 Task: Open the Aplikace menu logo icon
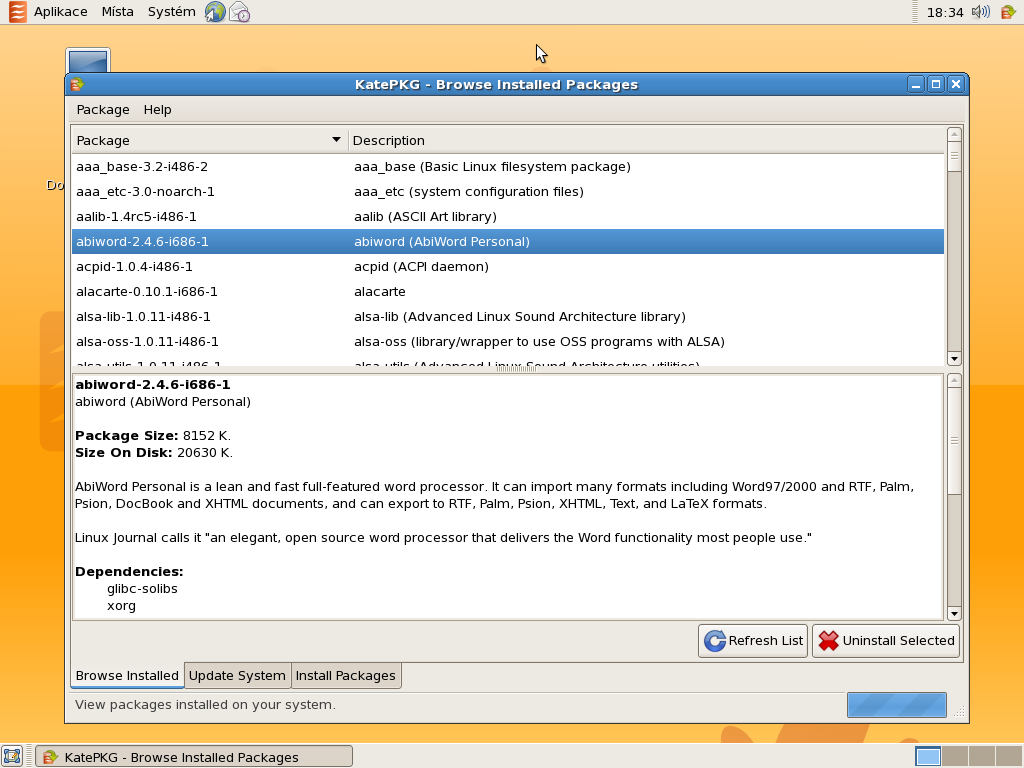[18, 12]
